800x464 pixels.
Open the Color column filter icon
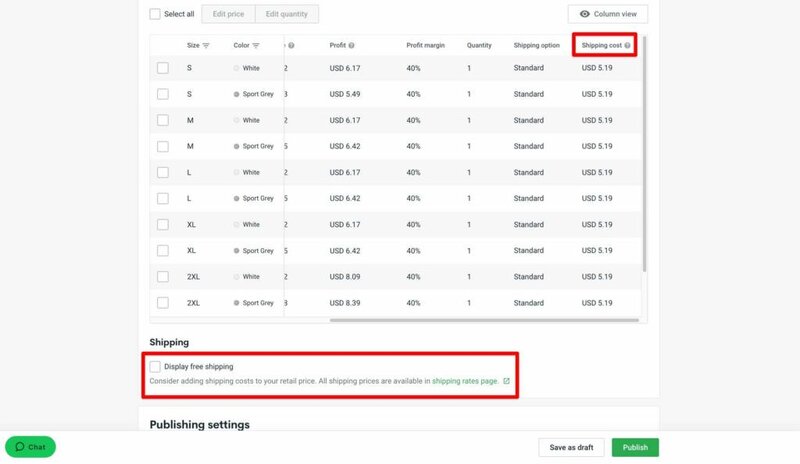[256, 45]
